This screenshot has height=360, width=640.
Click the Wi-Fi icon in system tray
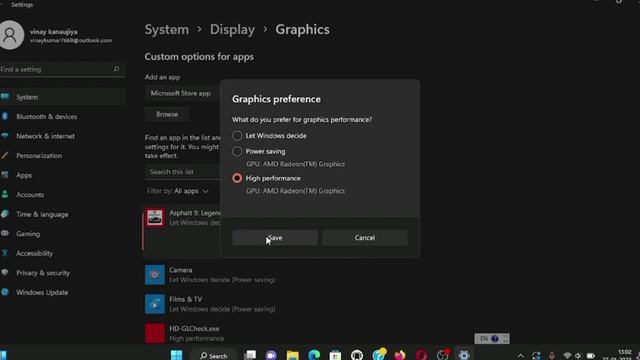(567, 356)
